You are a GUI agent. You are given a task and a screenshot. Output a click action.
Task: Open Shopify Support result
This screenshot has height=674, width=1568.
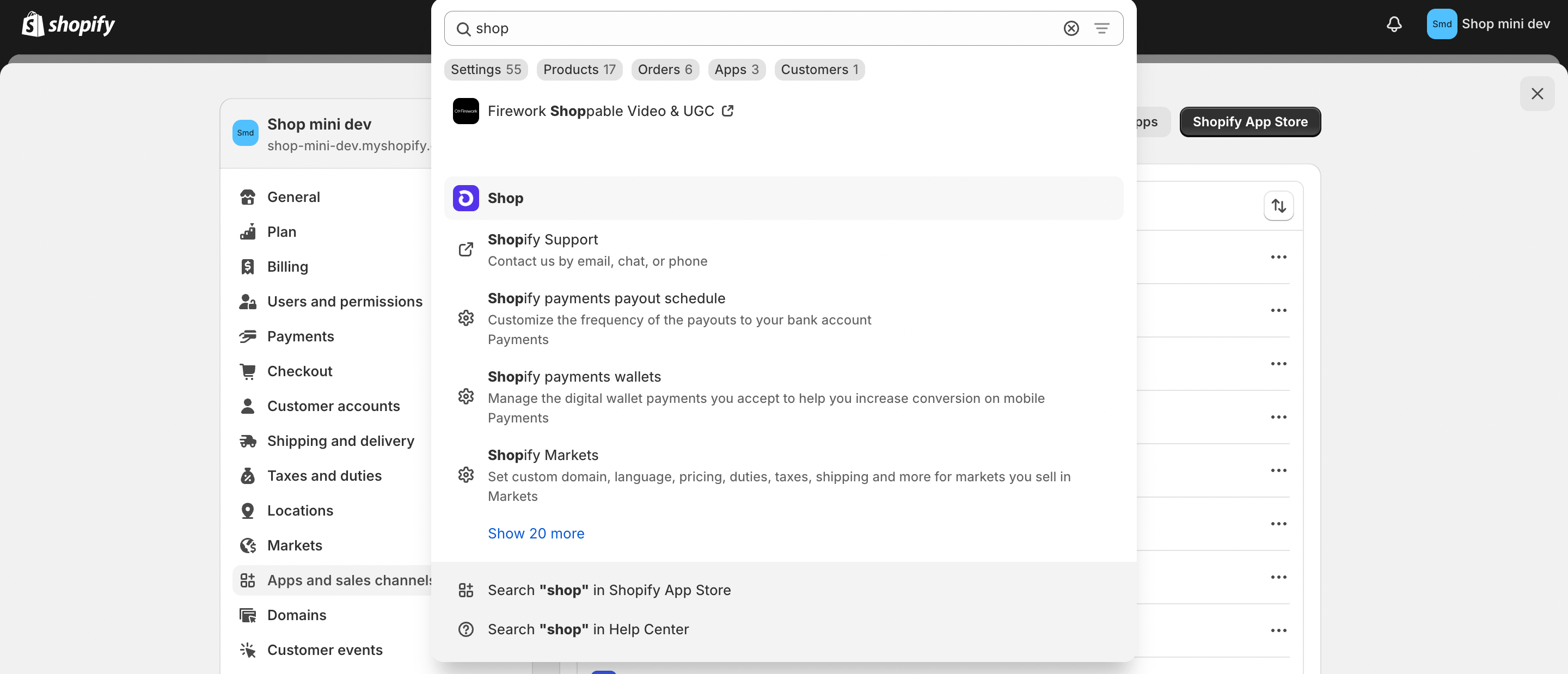(783, 250)
